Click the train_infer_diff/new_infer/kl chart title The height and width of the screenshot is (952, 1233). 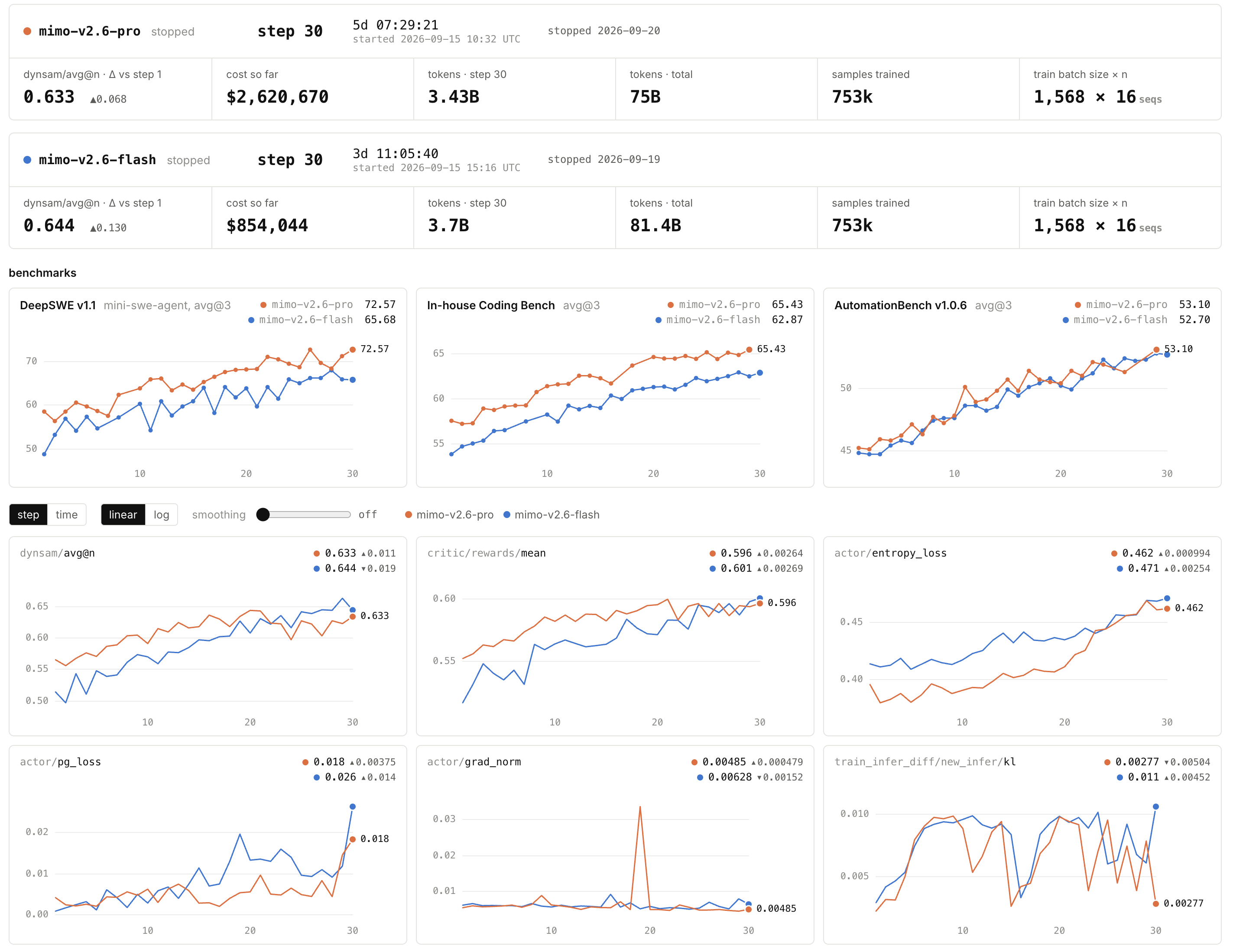pos(925,762)
